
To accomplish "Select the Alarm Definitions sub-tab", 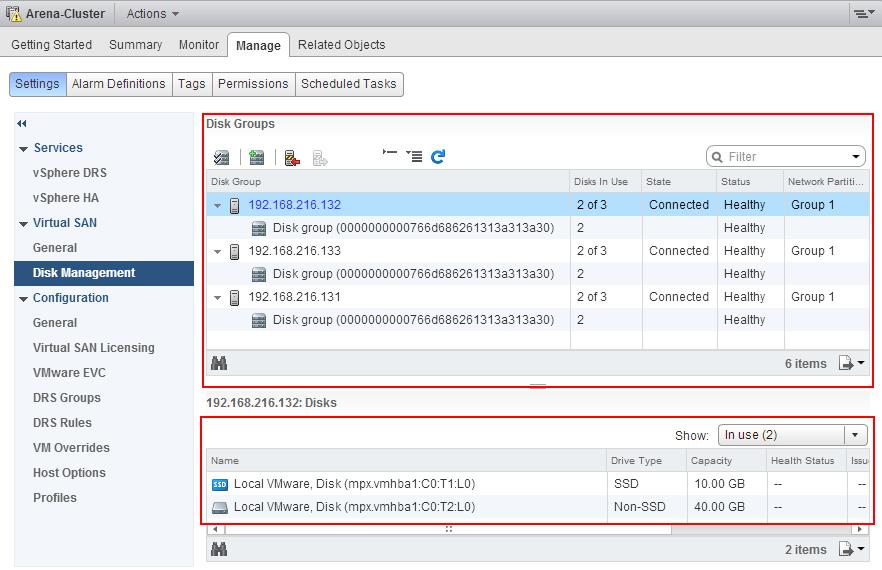I will coord(119,84).
